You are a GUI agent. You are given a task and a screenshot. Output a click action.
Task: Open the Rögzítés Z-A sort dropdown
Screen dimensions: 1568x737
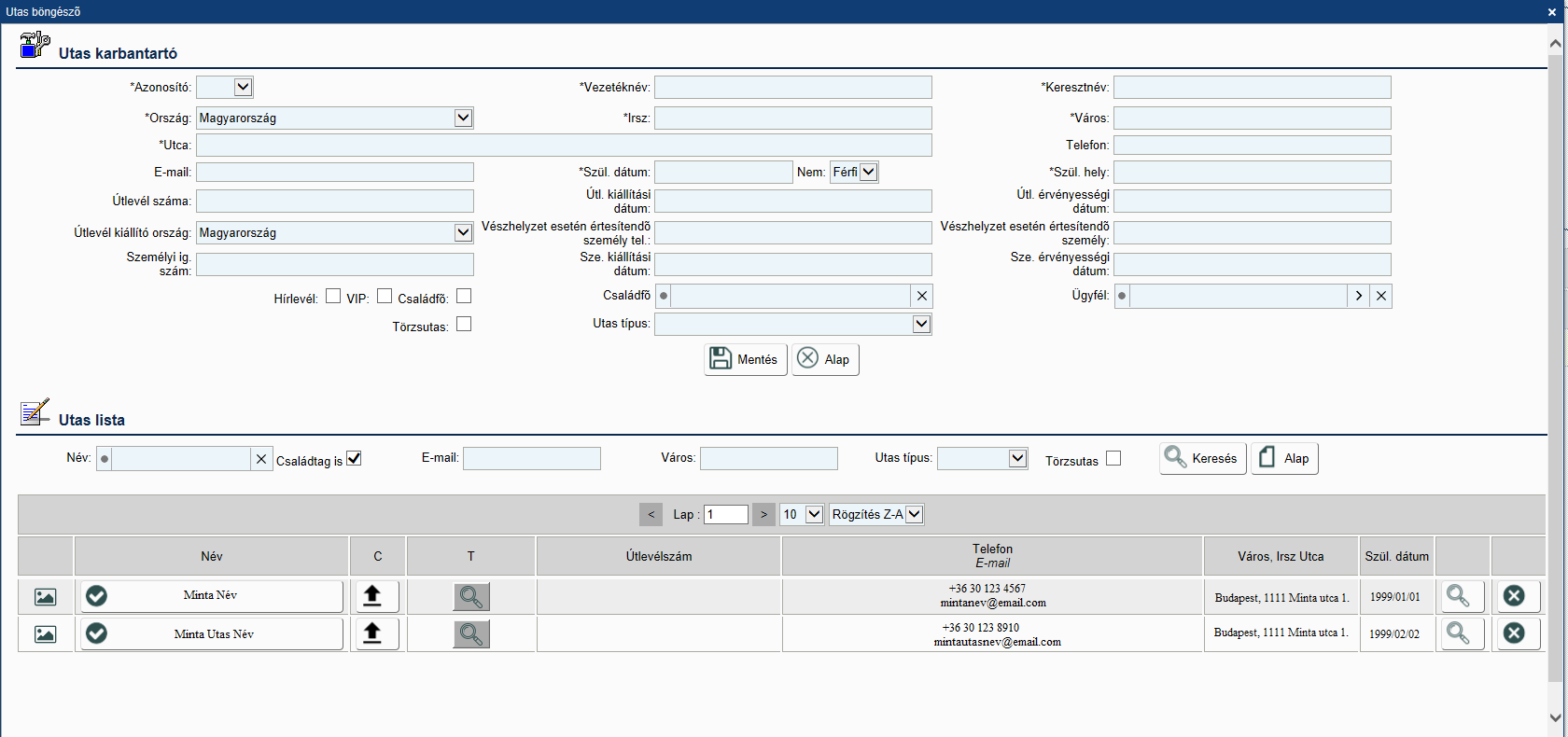914,514
